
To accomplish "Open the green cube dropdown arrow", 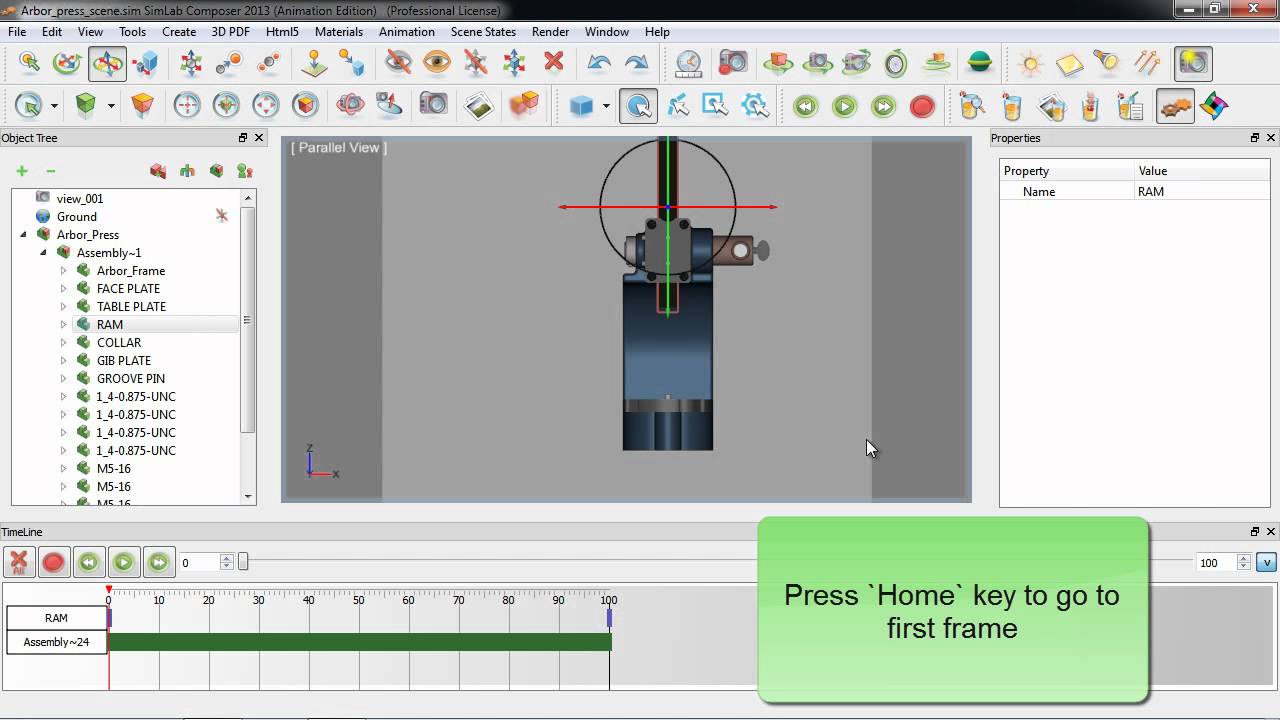I will pos(111,106).
